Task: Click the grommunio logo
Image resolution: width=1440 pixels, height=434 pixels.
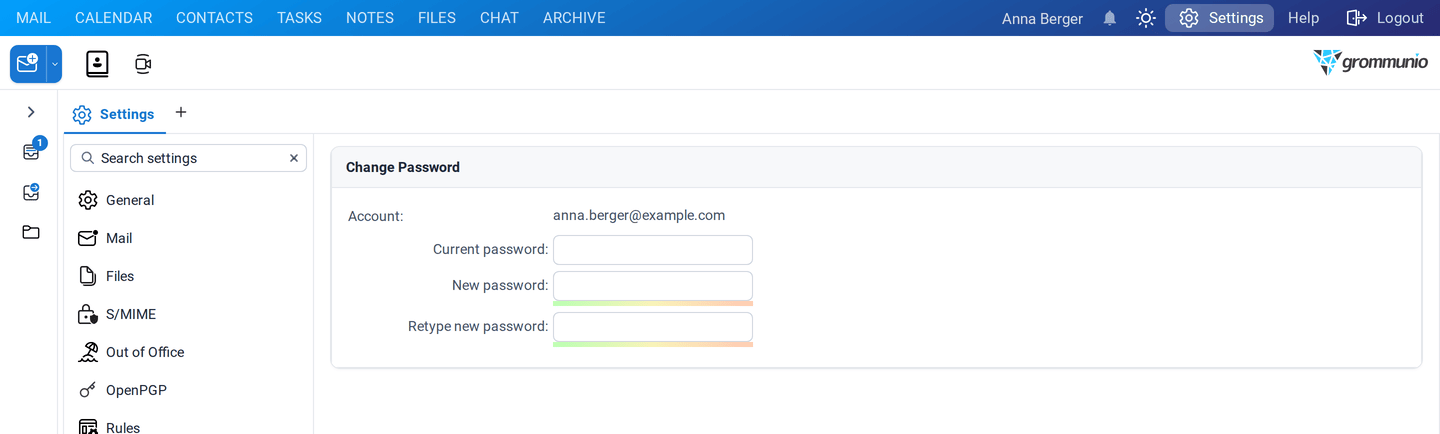Action: 1370,62
